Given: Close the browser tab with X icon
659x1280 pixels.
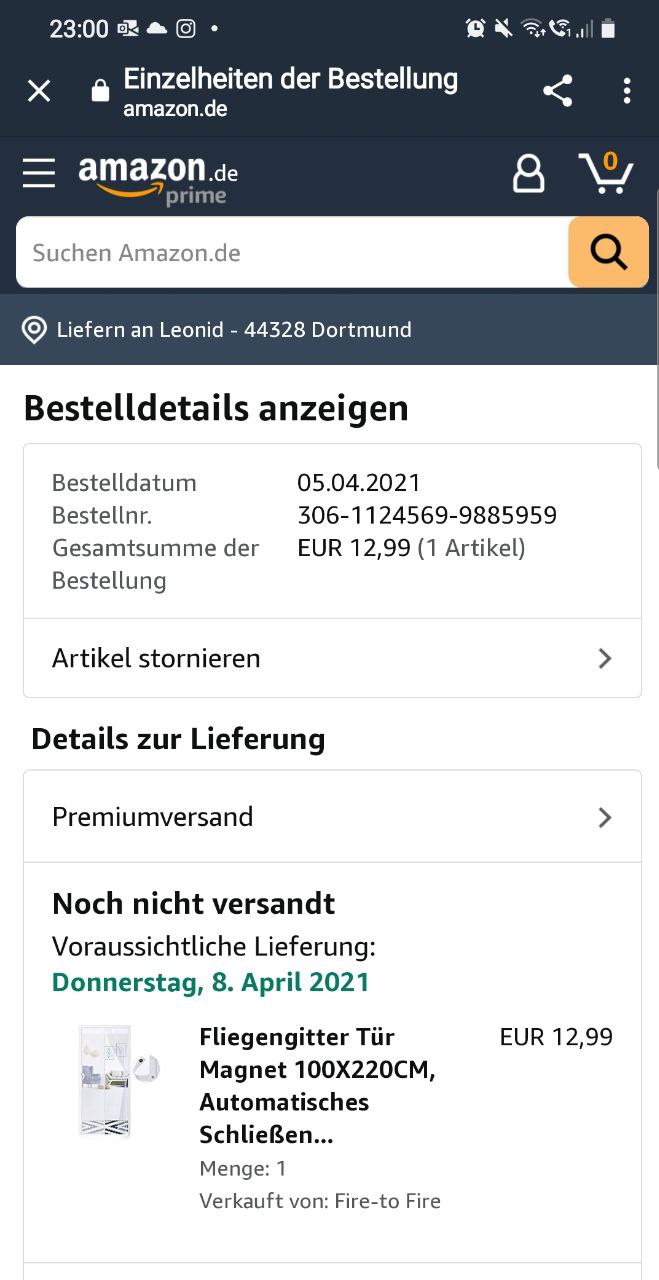Looking at the screenshot, I should [x=39, y=92].
